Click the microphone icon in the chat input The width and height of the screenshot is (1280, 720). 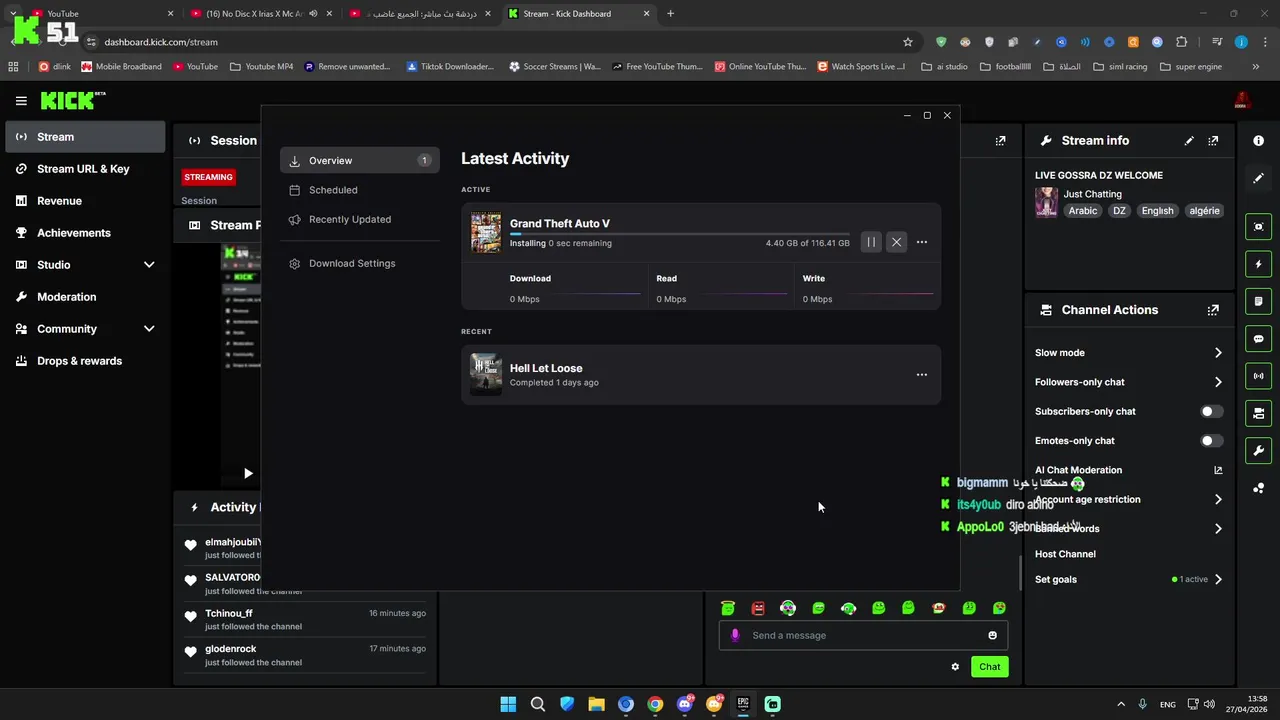(x=735, y=635)
